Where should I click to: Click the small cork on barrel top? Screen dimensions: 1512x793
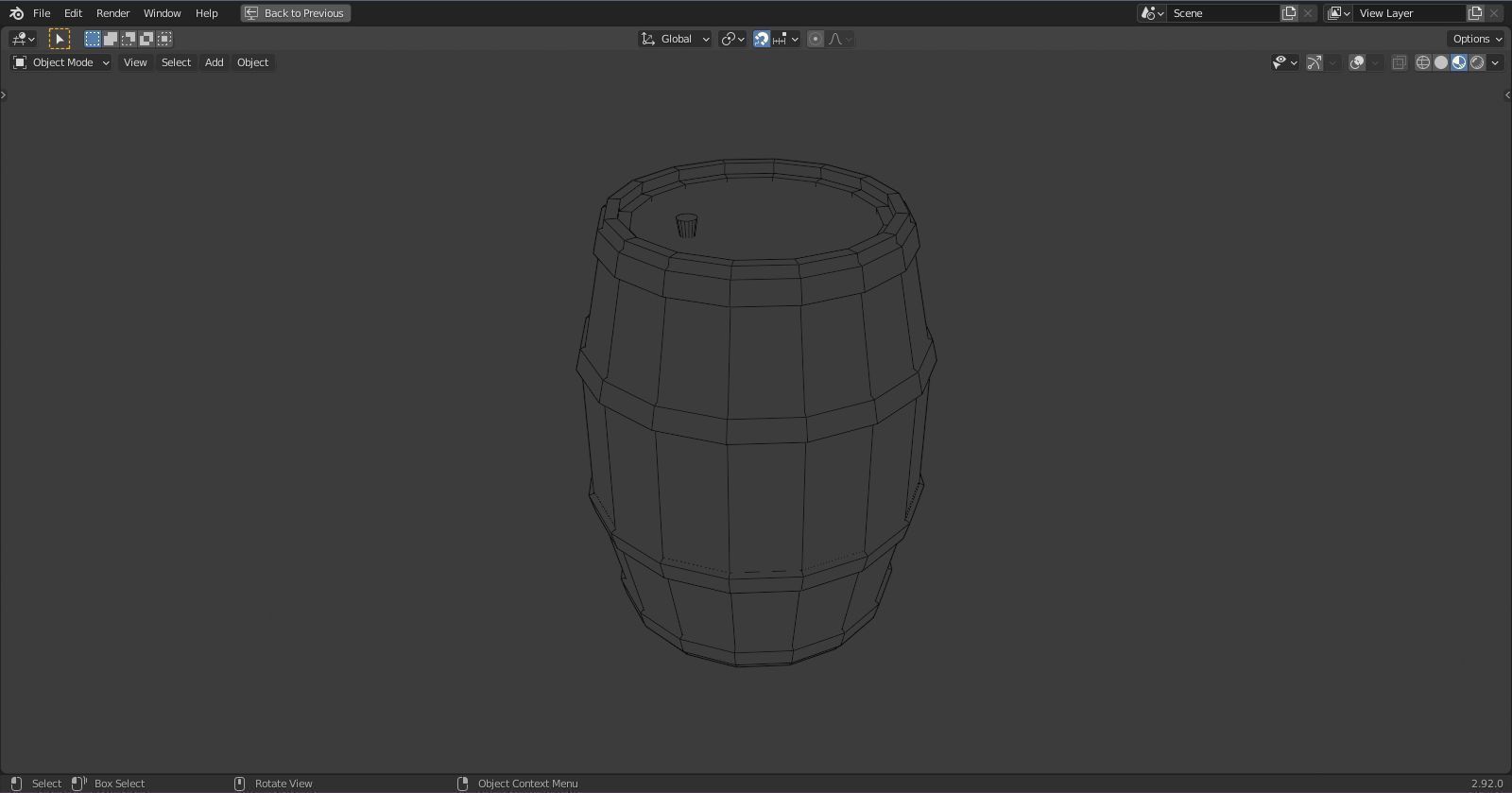pos(687,226)
